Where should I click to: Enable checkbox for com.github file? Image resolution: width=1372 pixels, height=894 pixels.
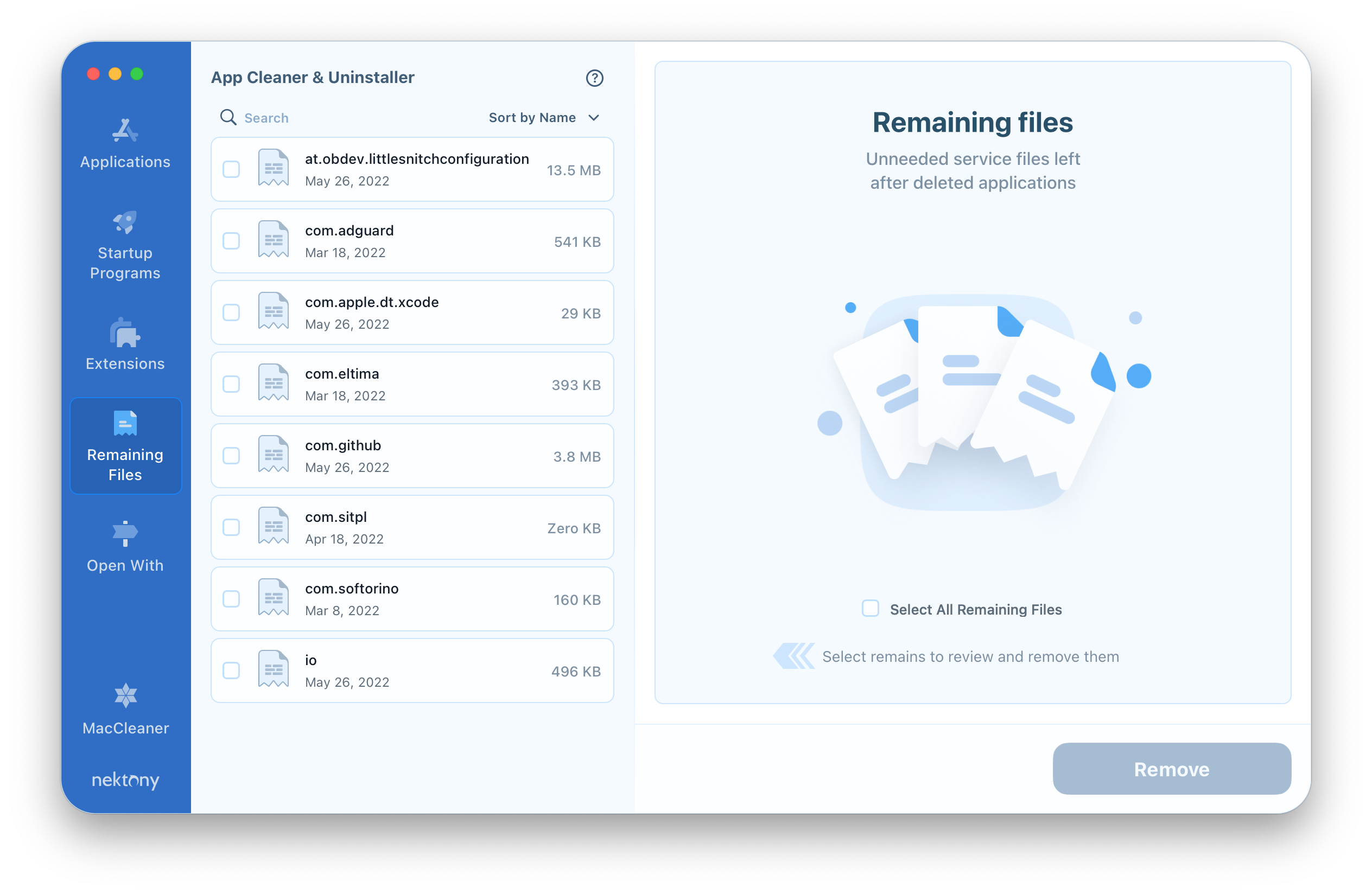coord(231,456)
